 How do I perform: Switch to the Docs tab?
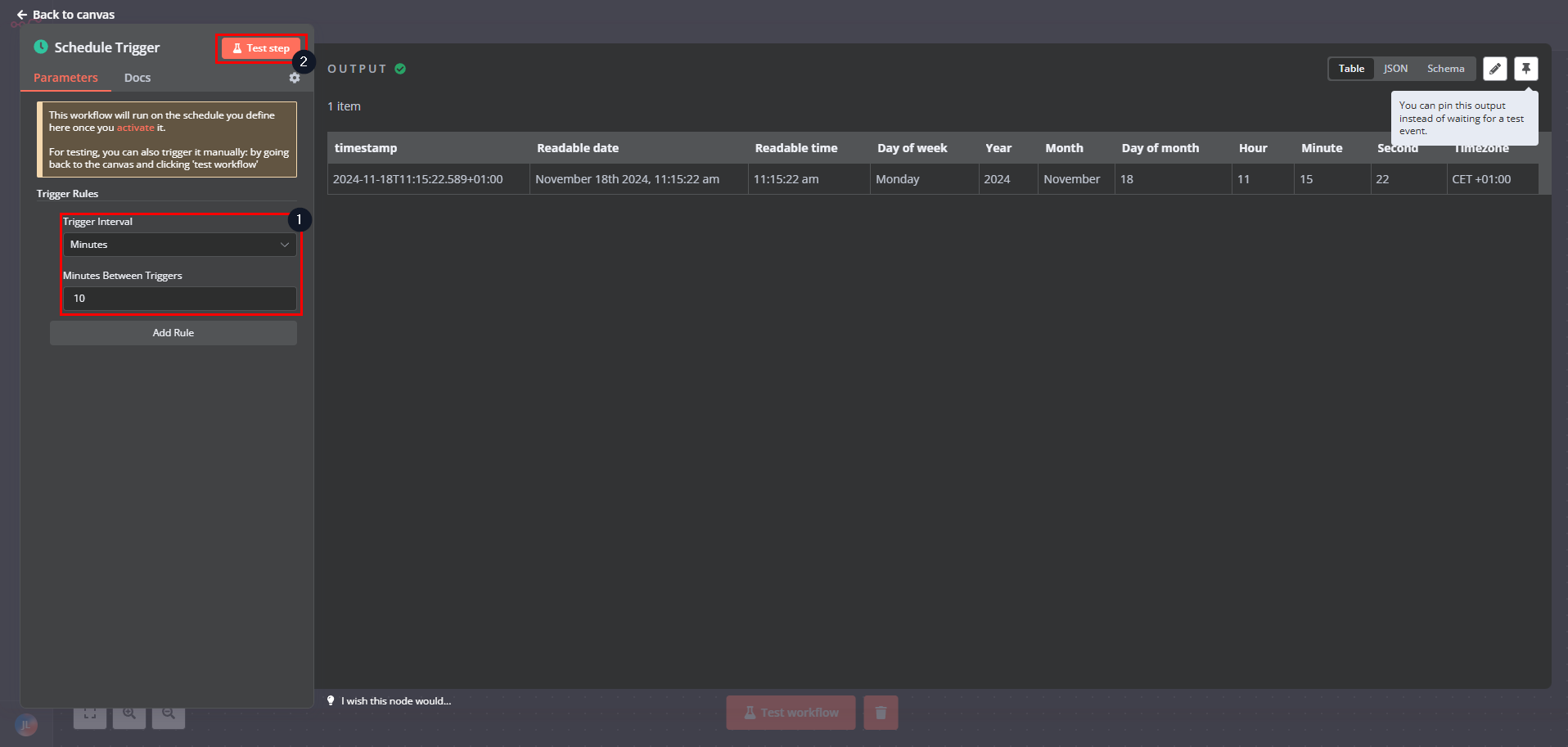137,78
